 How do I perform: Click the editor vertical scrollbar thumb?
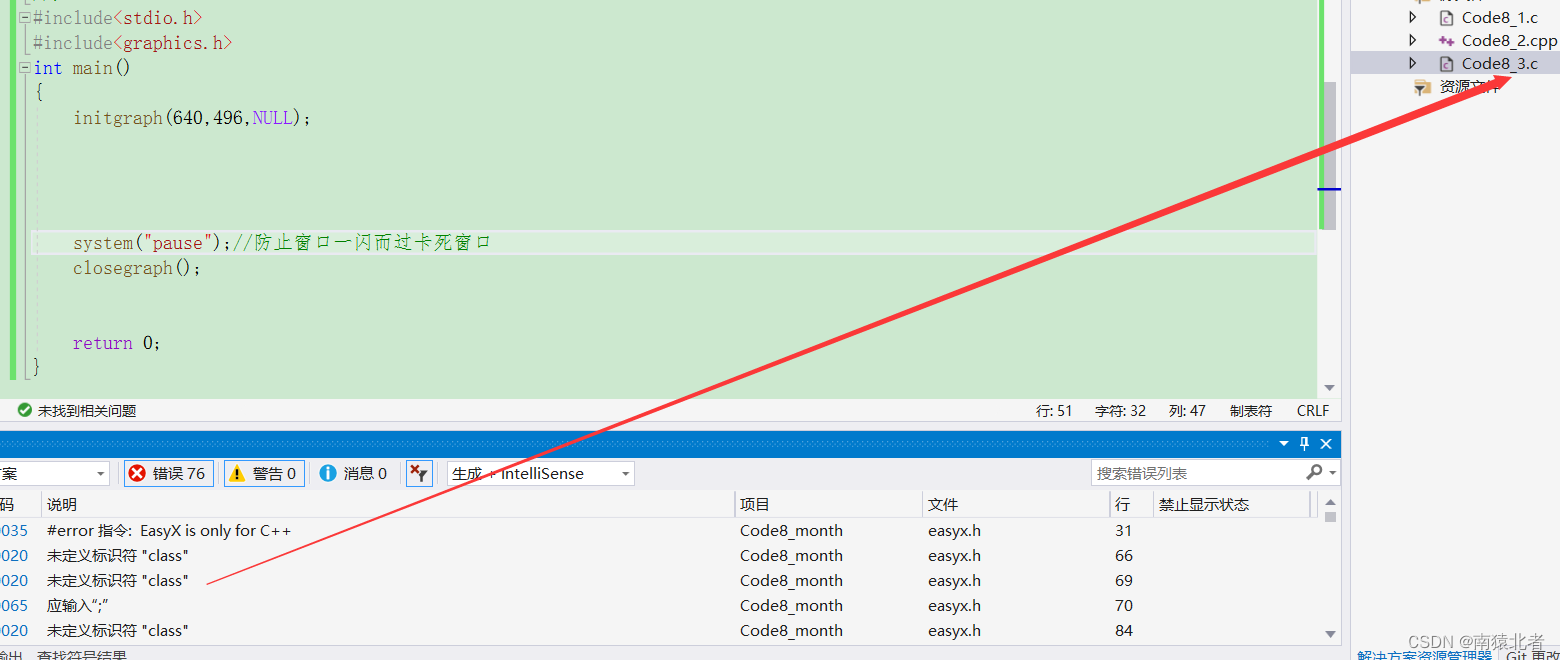pyautogui.click(x=1329, y=156)
